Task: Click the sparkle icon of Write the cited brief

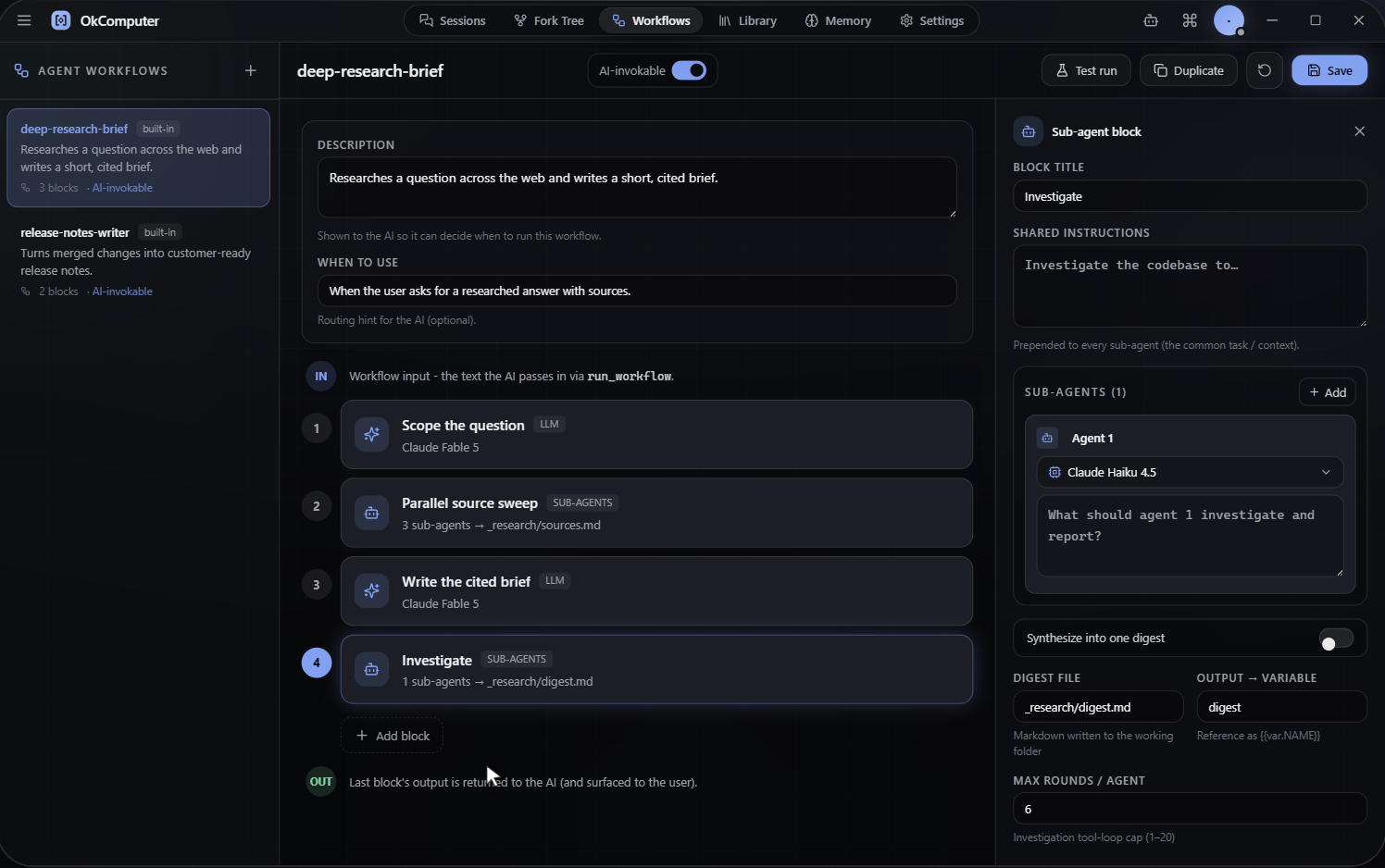Action: (371, 590)
